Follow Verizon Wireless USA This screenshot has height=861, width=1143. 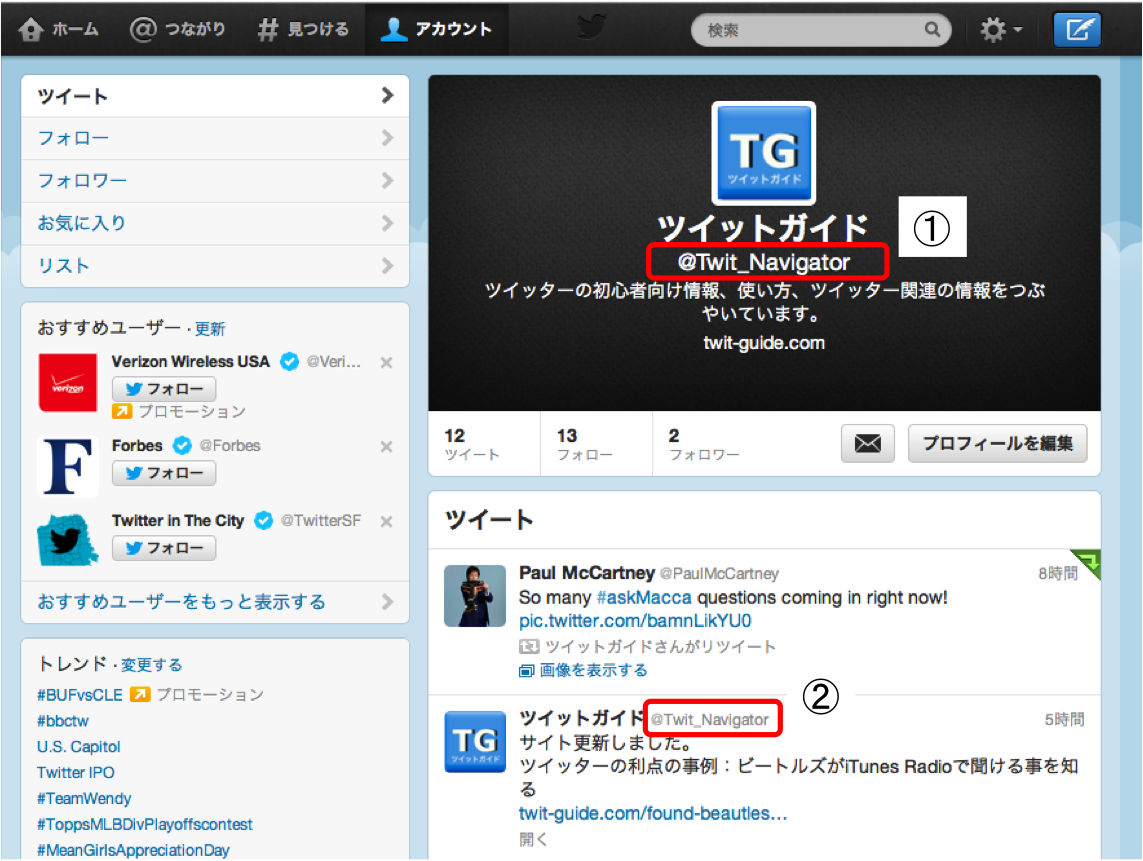(164, 389)
